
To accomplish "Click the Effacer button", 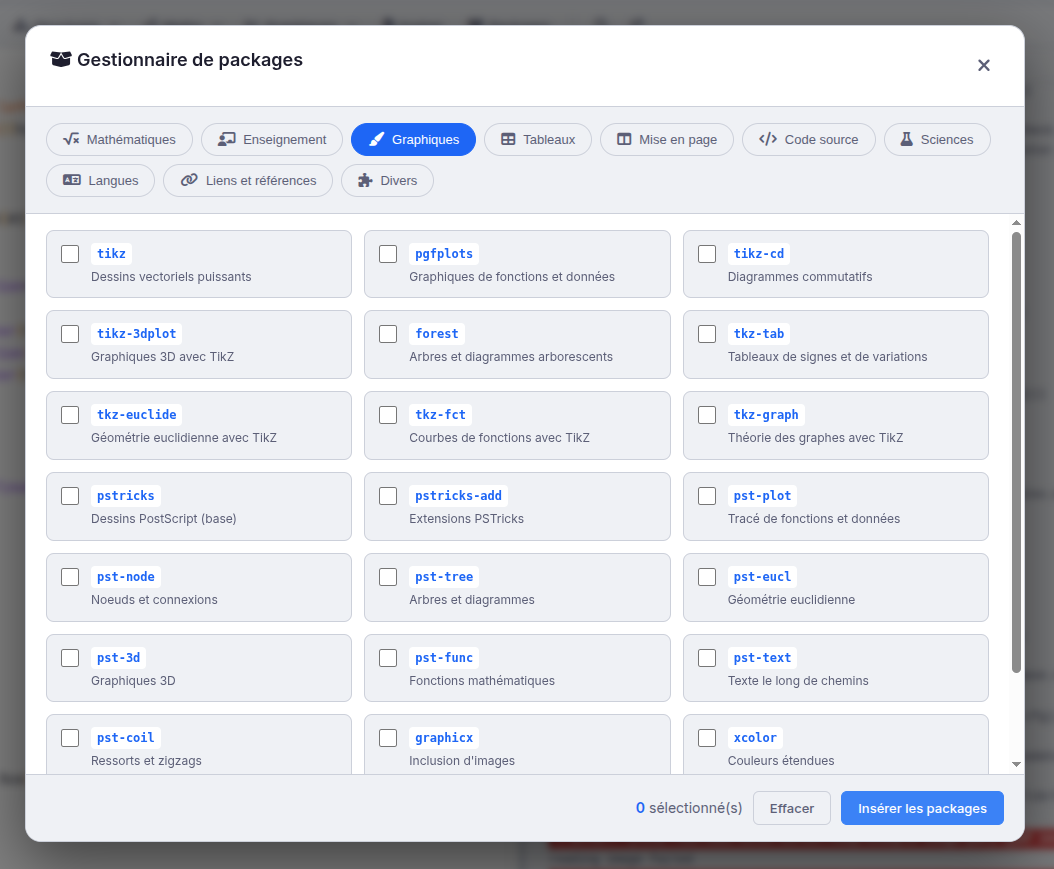I will (x=791, y=807).
